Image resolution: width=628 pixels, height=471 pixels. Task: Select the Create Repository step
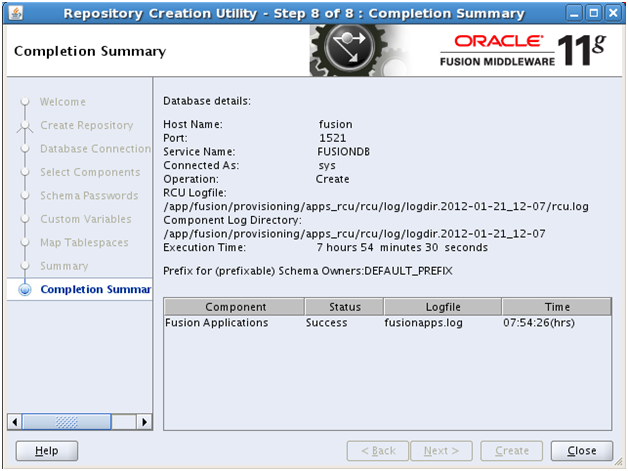tap(87, 125)
